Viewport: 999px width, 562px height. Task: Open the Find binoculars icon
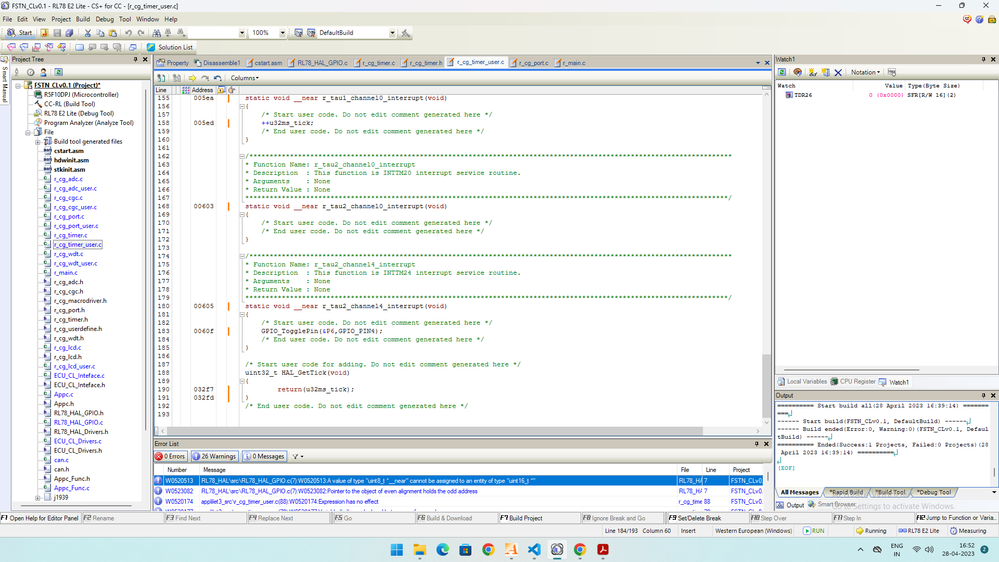(156, 32)
